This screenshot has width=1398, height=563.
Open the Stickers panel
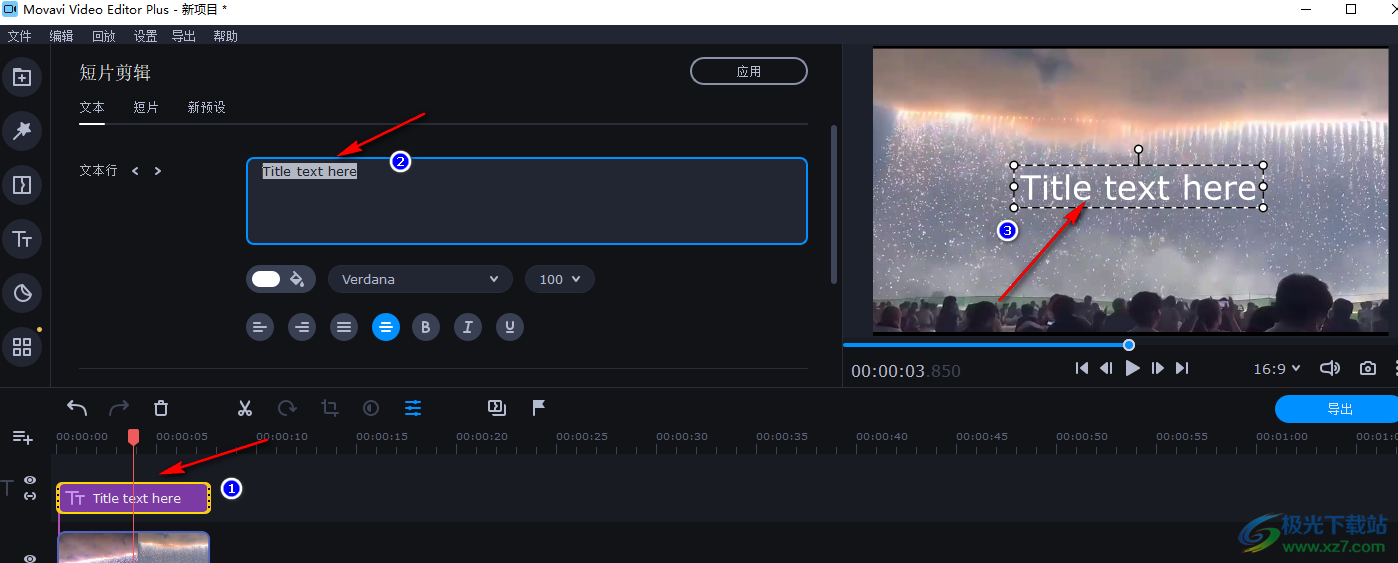[22, 293]
